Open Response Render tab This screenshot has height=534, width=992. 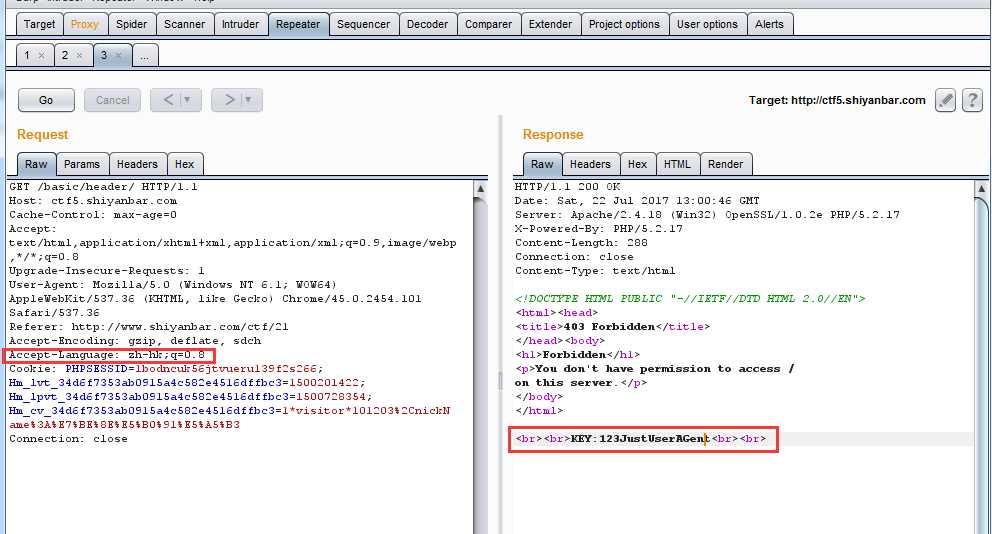point(726,164)
